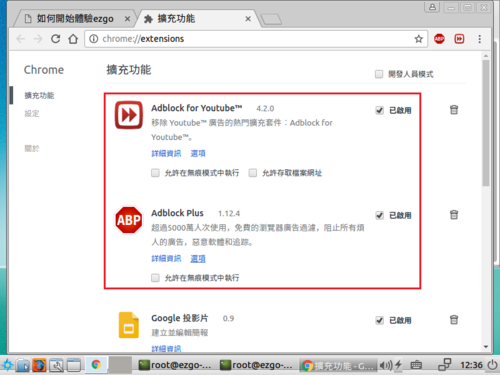500x375 pixels.
Task: Open 選項 for Adblock Plus
Action: pos(198,258)
